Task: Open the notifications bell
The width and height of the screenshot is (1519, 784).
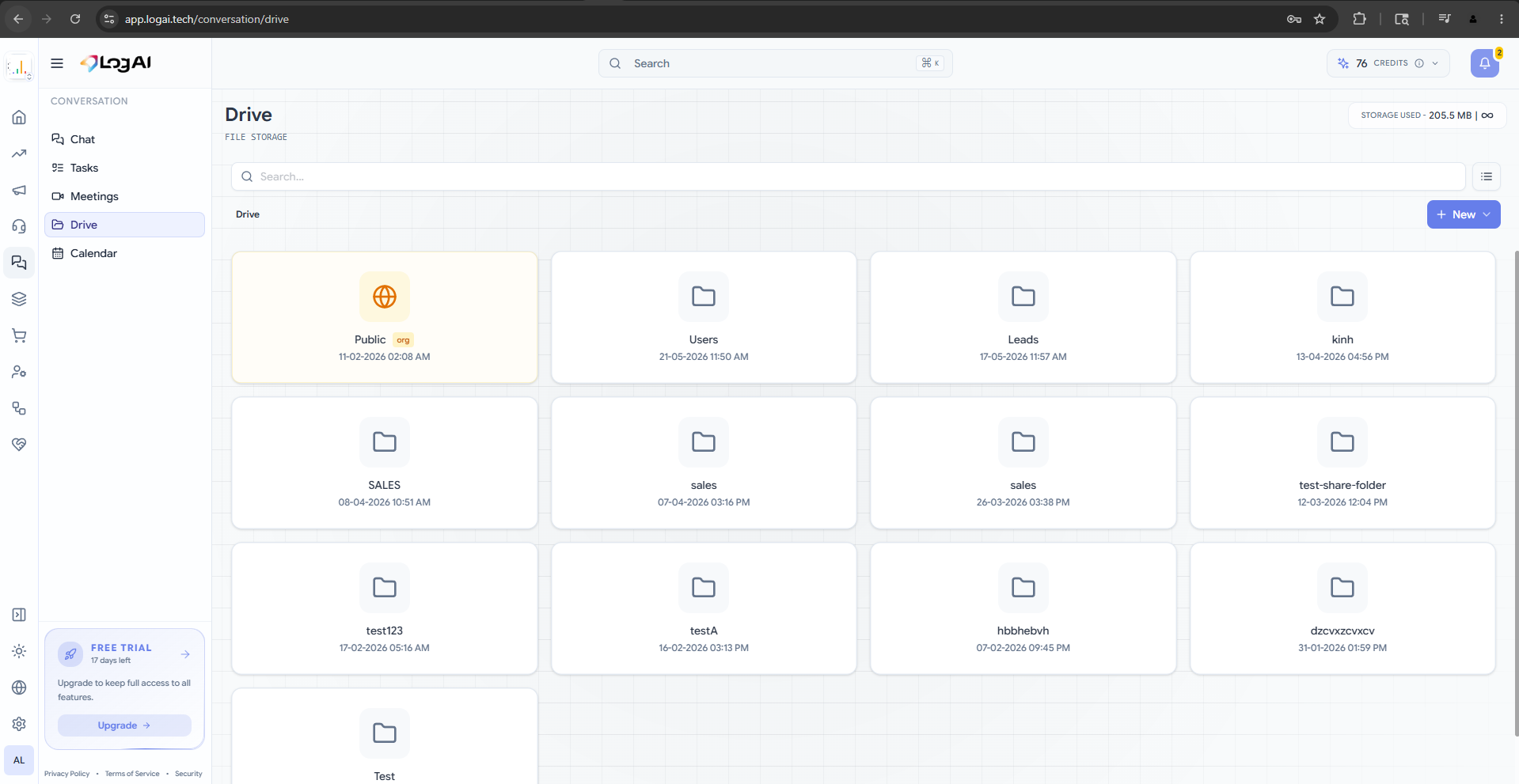Action: [x=1485, y=63]
